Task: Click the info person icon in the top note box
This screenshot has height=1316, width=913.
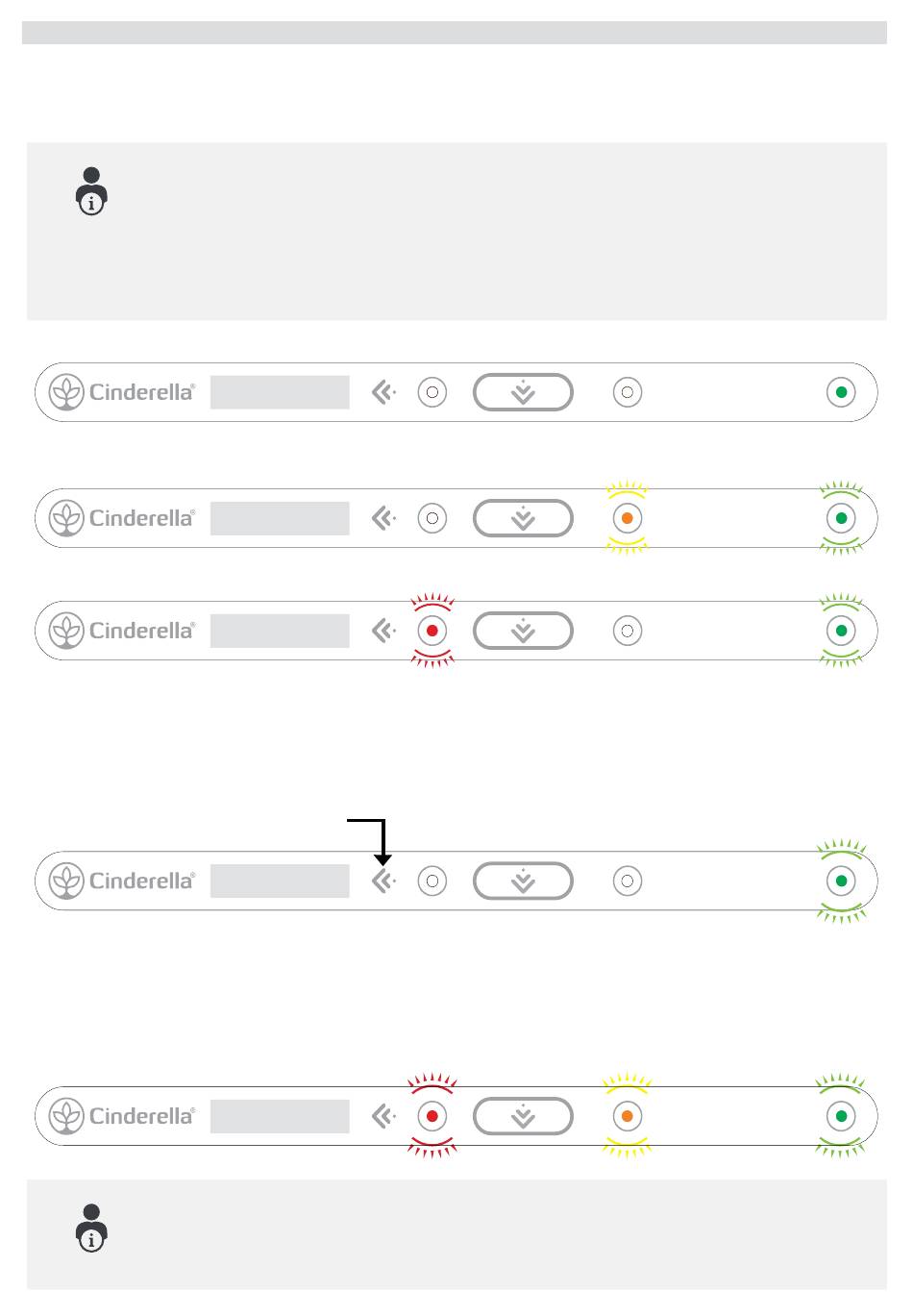Action: tap(91, 190)
